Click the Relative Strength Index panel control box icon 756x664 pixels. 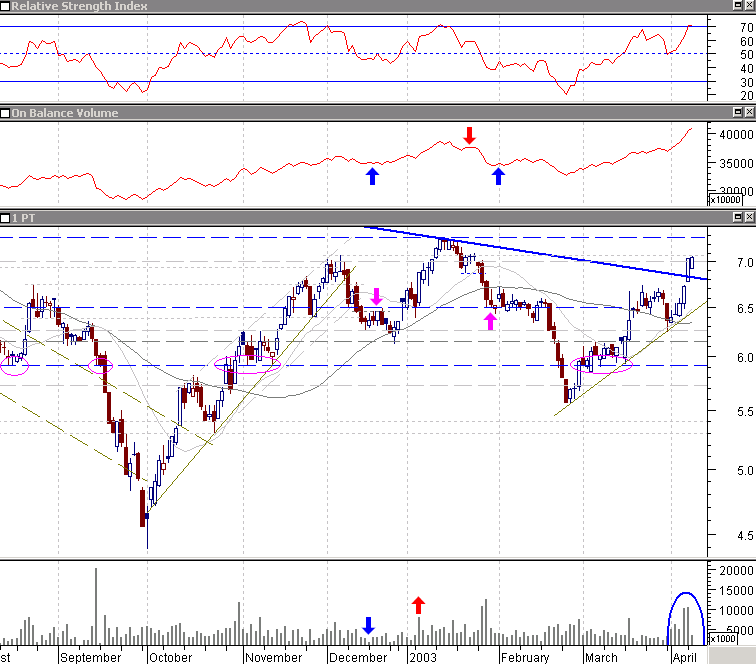(x=5, y=6)
